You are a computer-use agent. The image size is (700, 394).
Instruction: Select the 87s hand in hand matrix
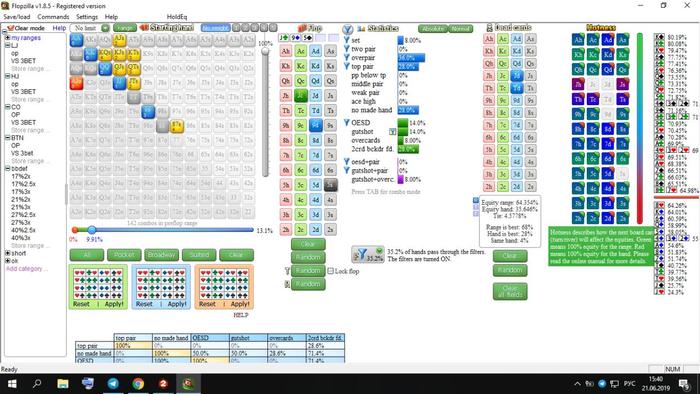click(177, 126)
